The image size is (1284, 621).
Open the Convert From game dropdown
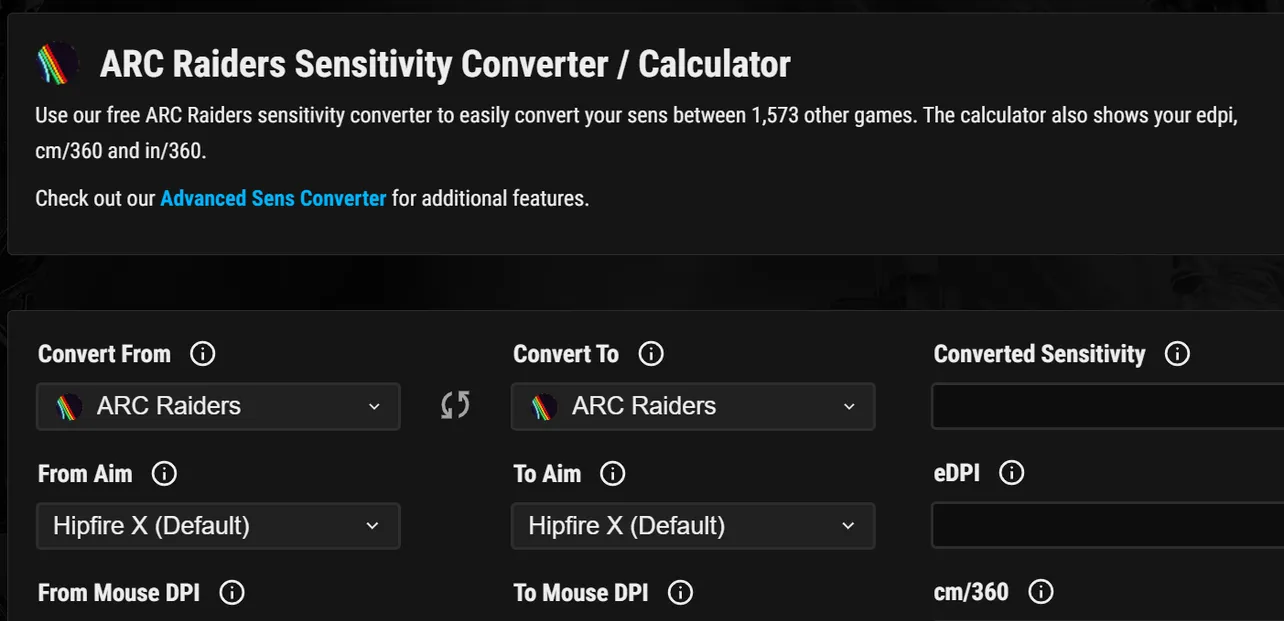tap(218, 406)
